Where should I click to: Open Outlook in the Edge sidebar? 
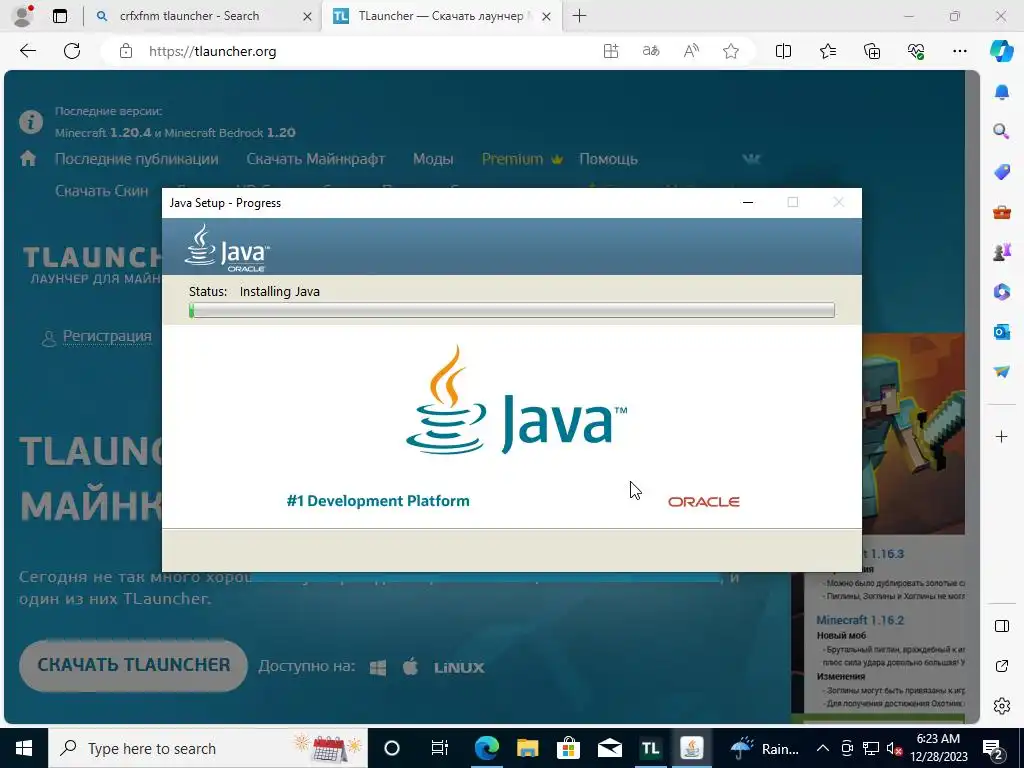click(1002, 332)
